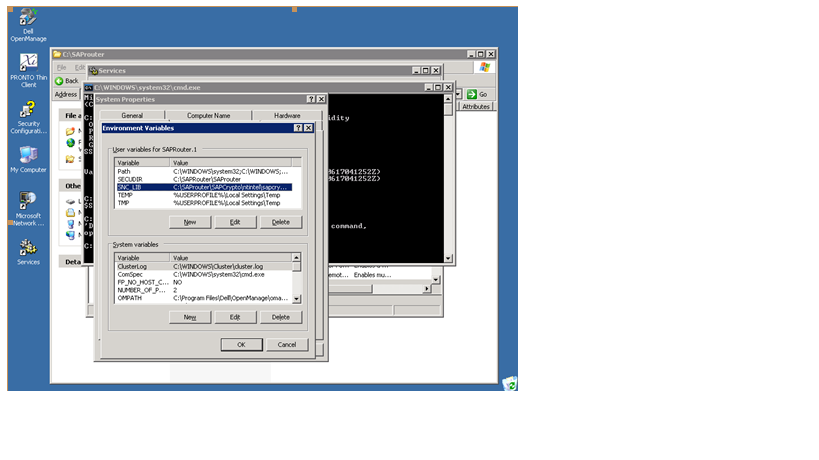
Task: Click Delete under user variables
Action: (x=280, y=222)
